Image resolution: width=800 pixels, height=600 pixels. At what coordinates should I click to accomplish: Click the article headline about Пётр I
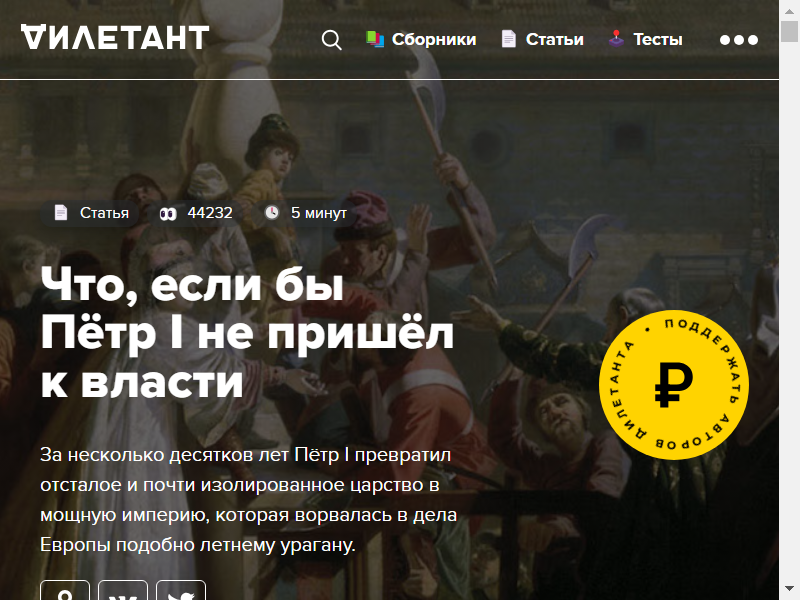pyautogui.click(x=247, y=333)
